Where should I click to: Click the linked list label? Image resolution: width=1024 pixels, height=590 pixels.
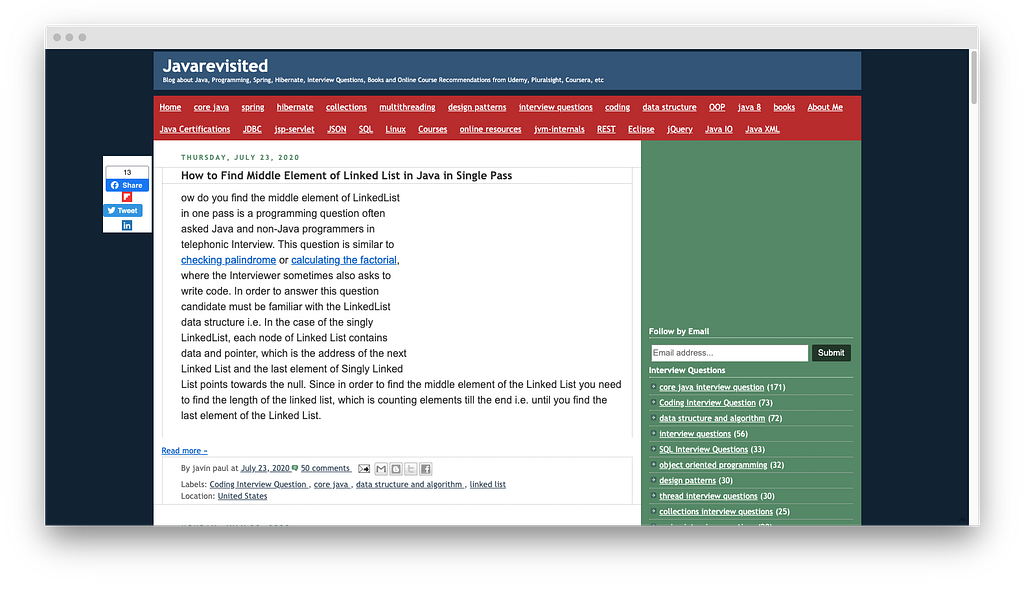487,485
